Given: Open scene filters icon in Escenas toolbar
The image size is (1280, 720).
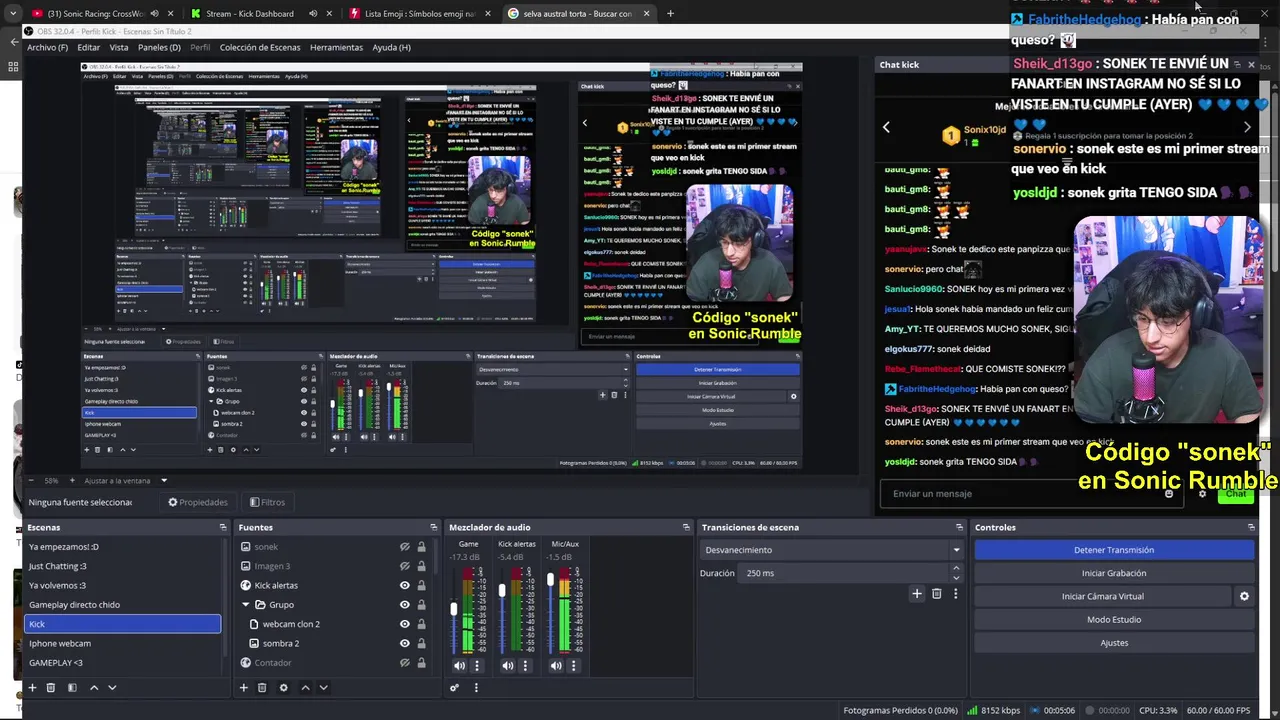Looking at the screenshot, I should pos(72,687).
